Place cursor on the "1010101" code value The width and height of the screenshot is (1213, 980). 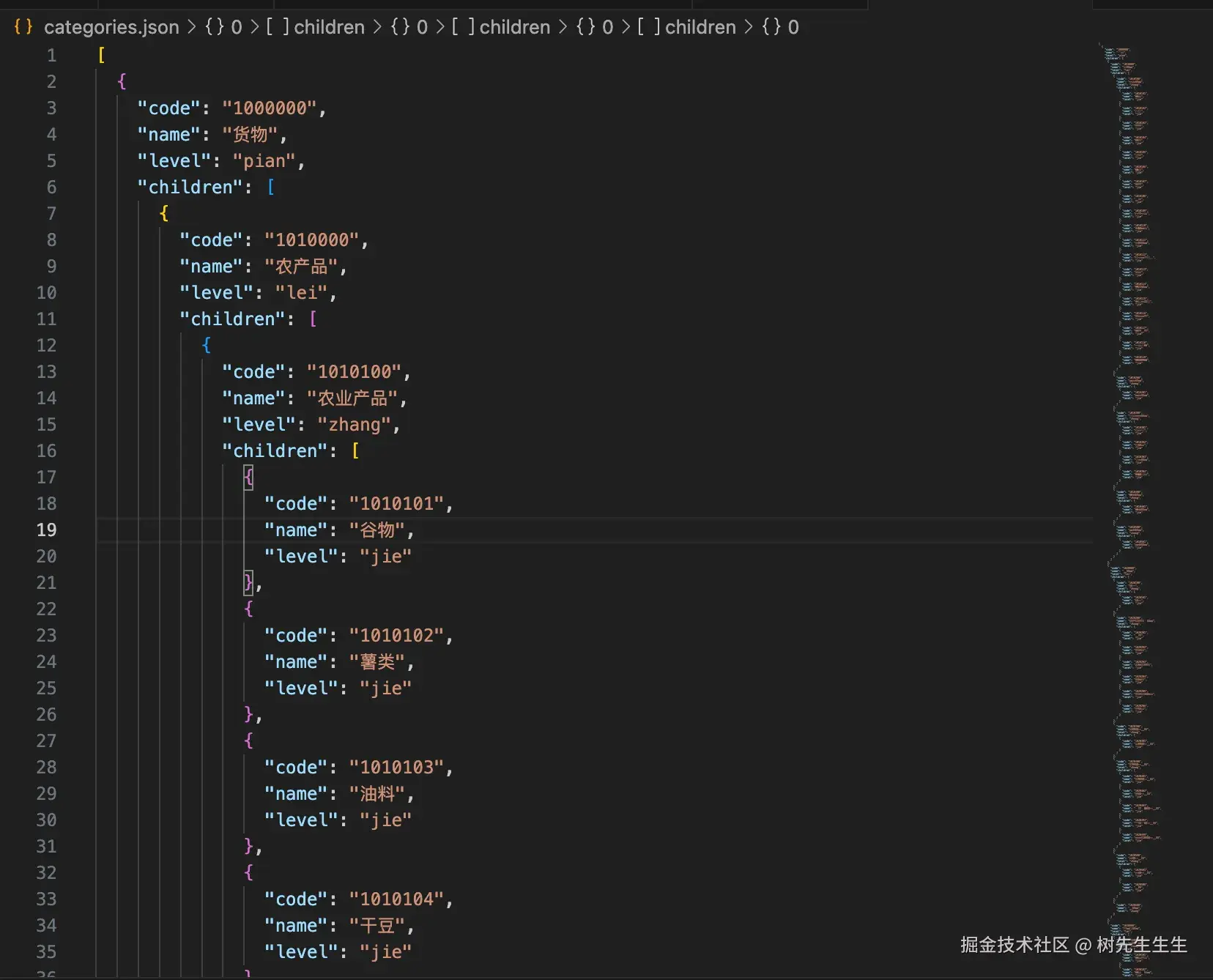click(396, 503)
